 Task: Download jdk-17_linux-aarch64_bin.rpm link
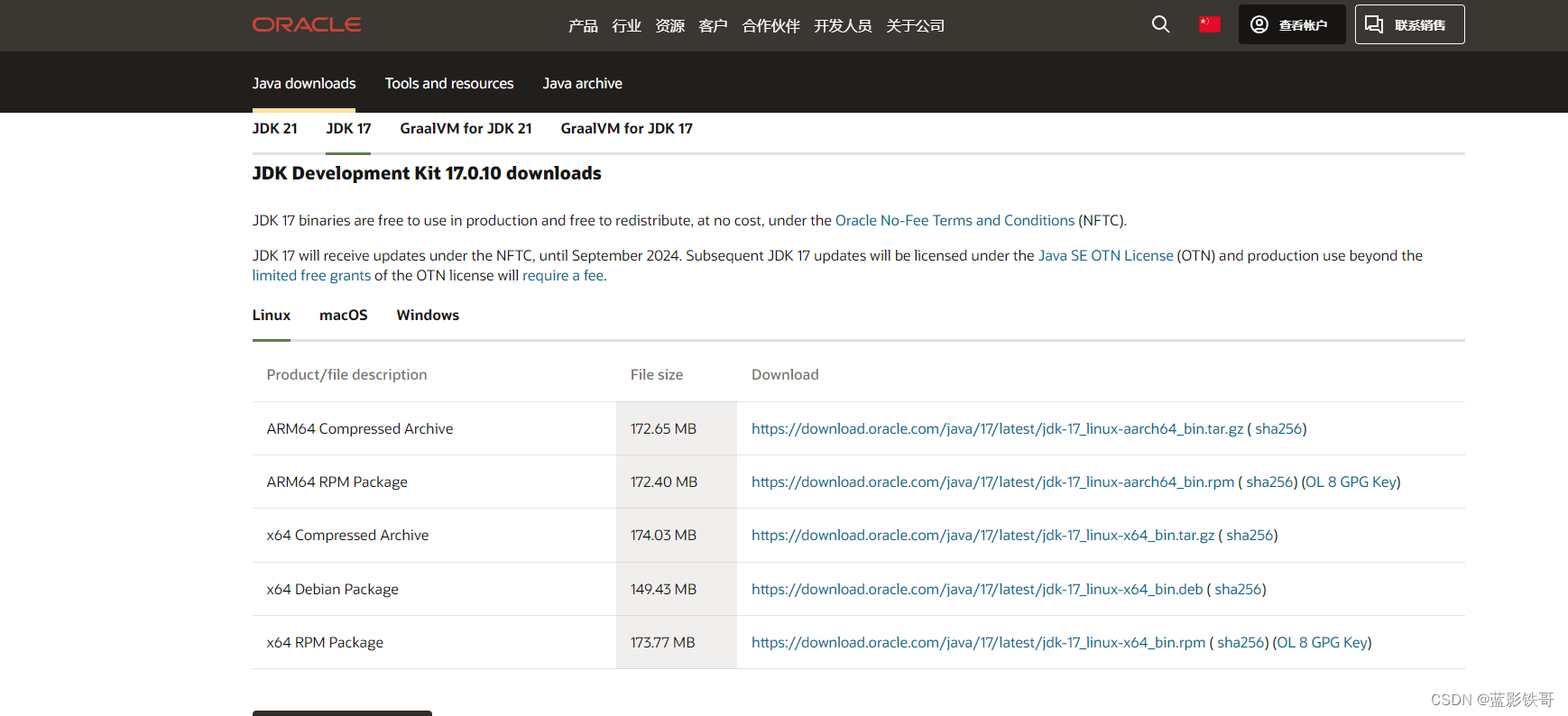tap(992, 482)
